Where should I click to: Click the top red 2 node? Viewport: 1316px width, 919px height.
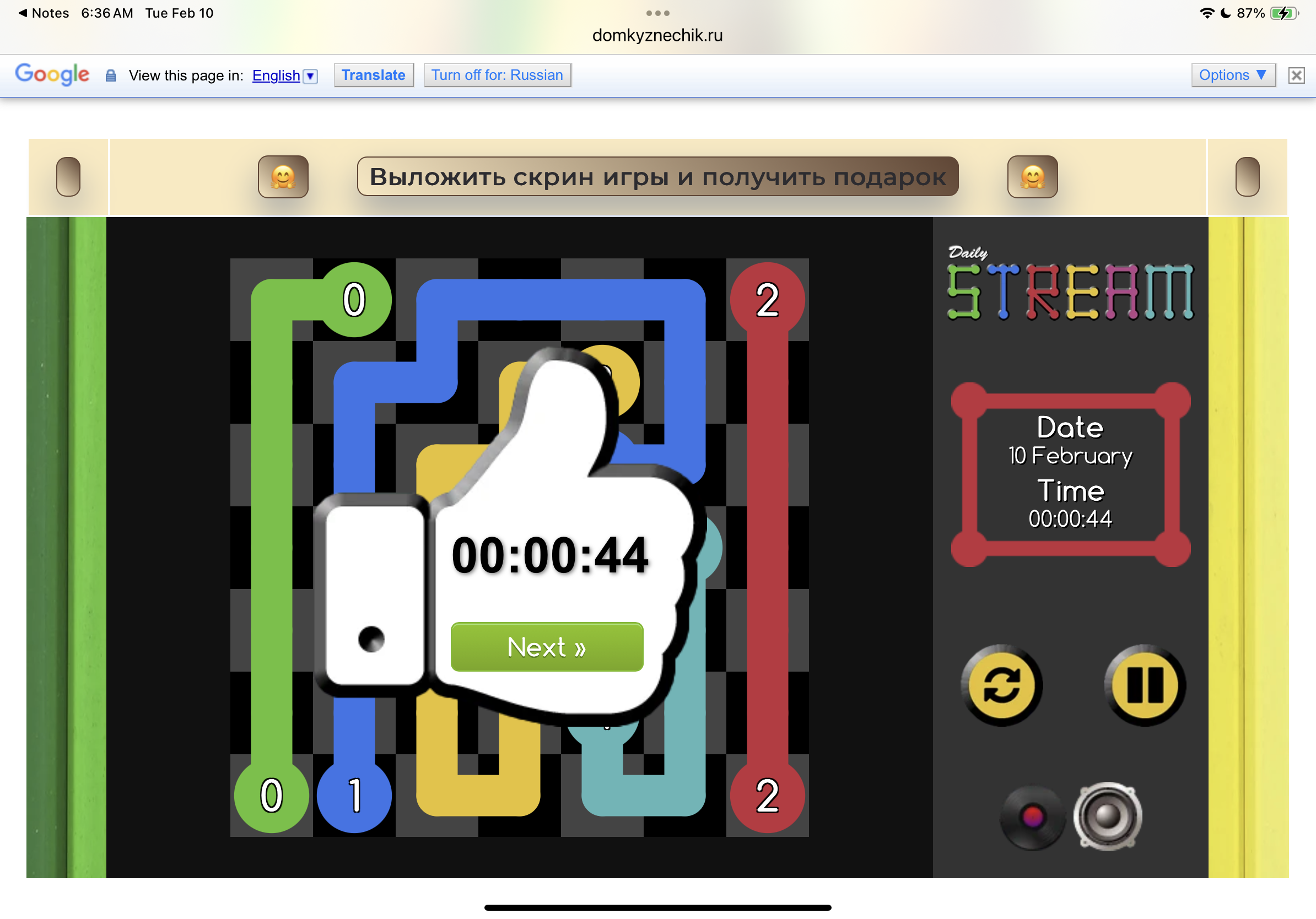pos(767,300)
